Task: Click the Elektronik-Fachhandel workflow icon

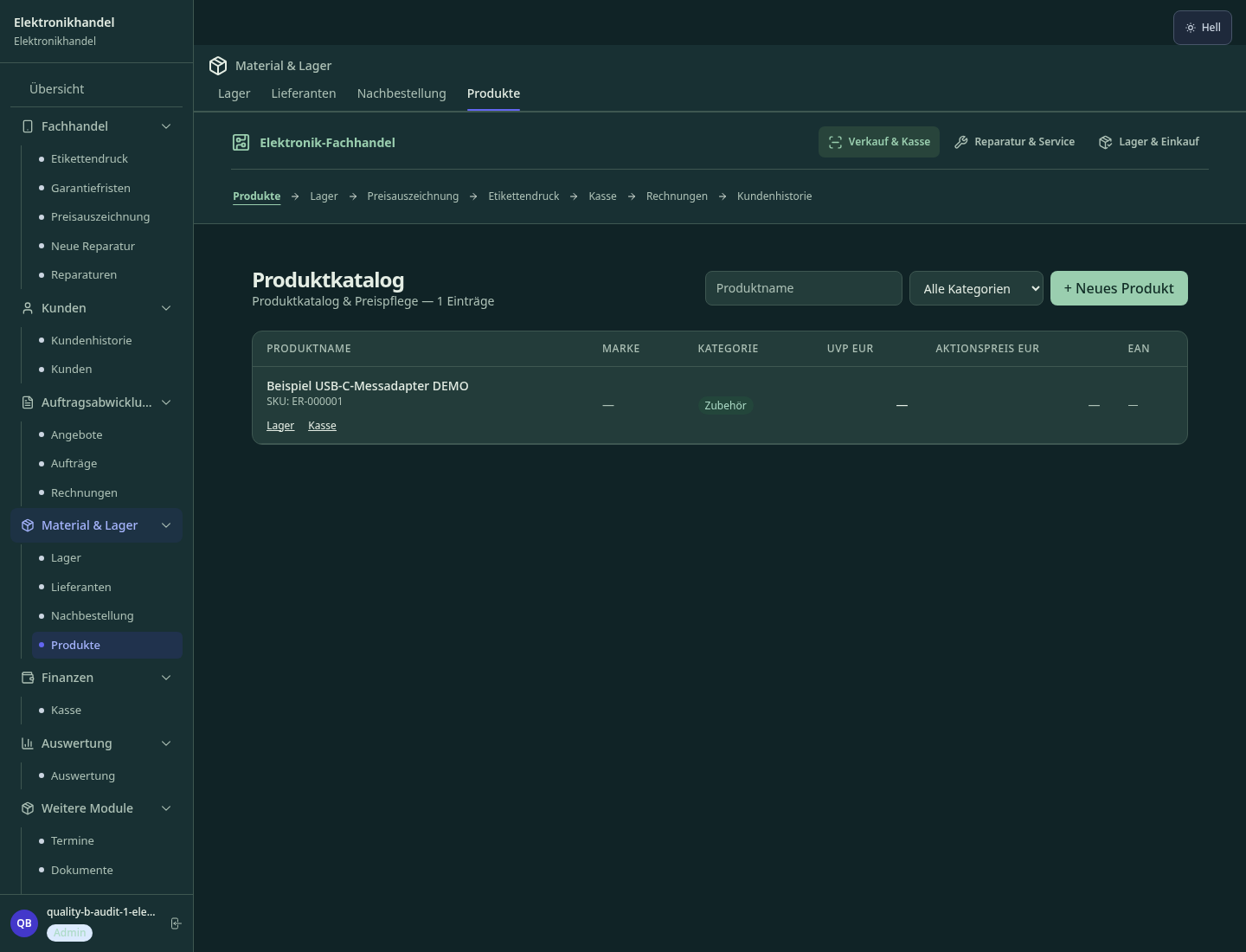Action: pos(241,143)
